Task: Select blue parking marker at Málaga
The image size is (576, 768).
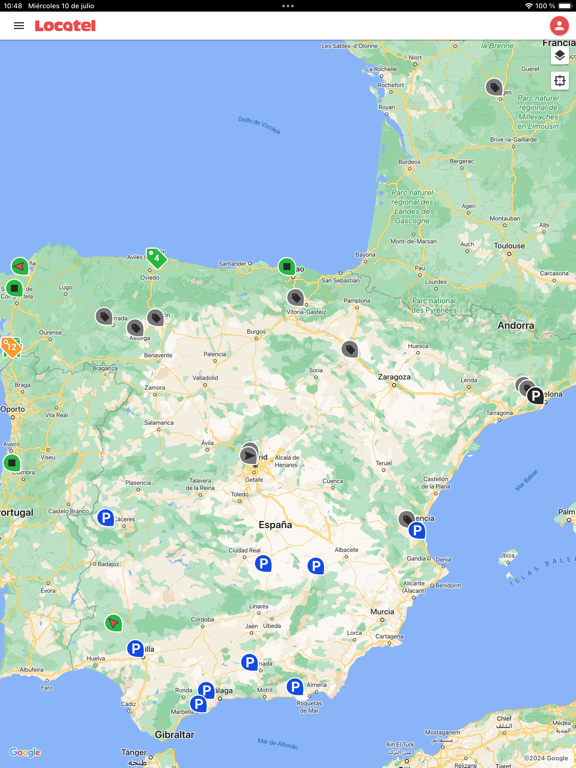Action: 207,690
